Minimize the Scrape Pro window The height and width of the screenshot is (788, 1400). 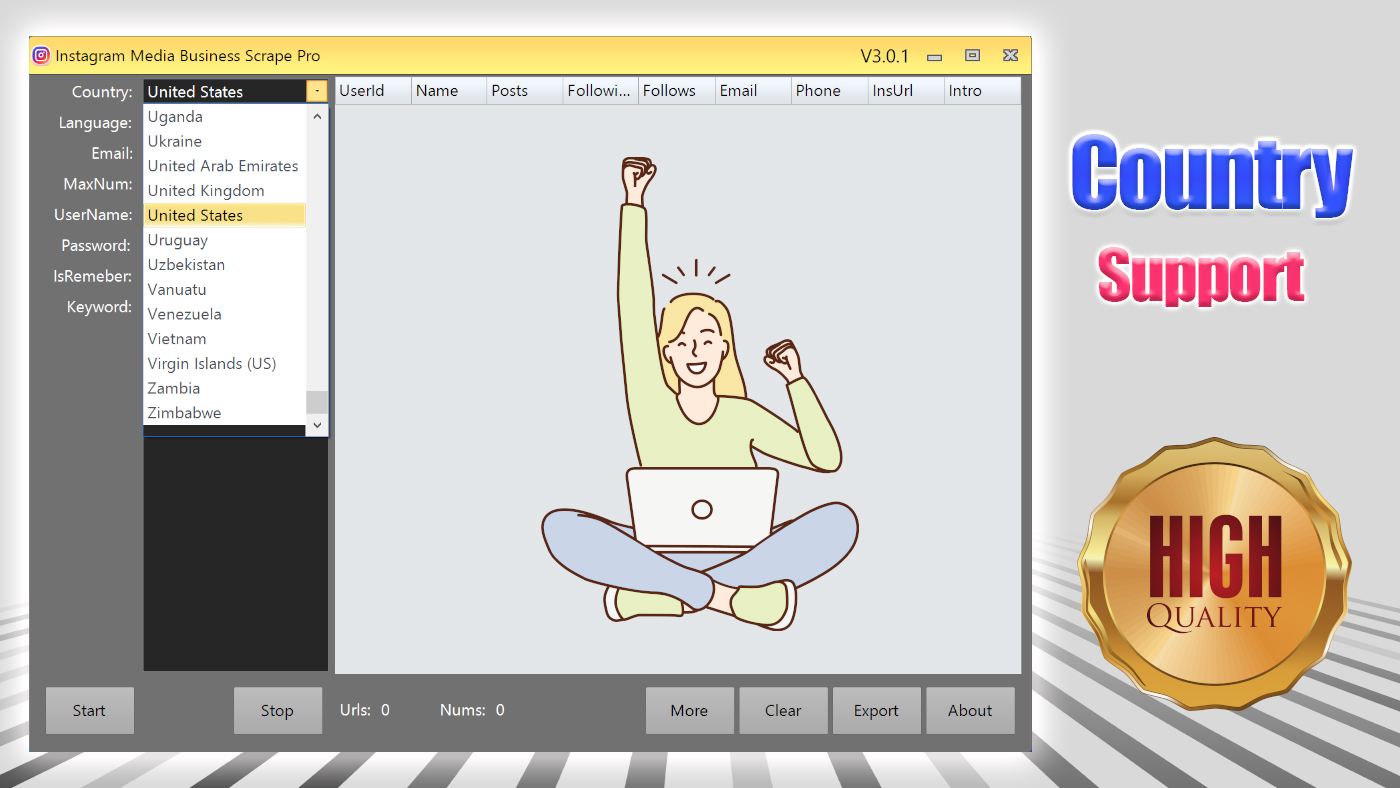[934, 57]
